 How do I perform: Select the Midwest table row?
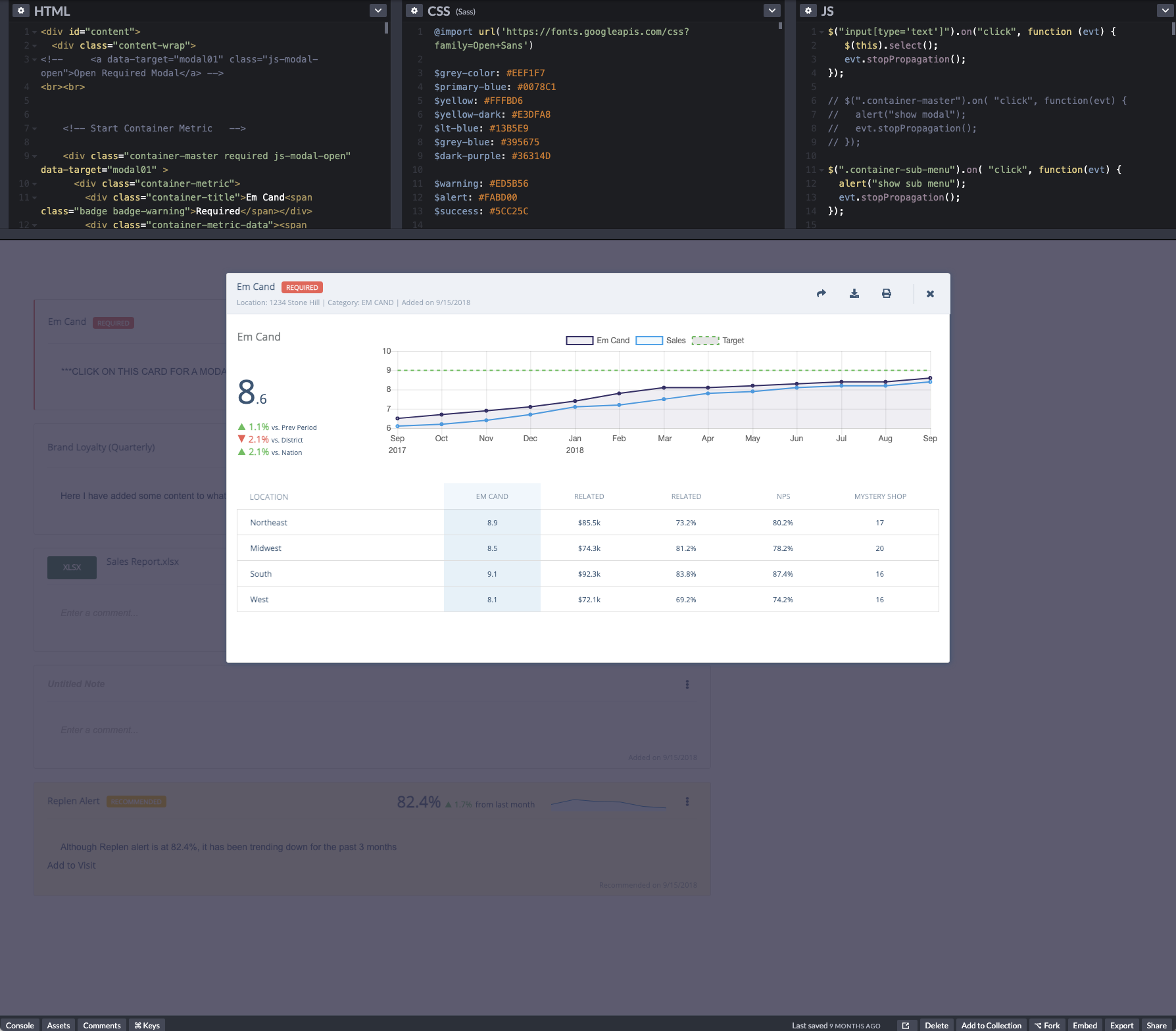(x=588, y=548)
